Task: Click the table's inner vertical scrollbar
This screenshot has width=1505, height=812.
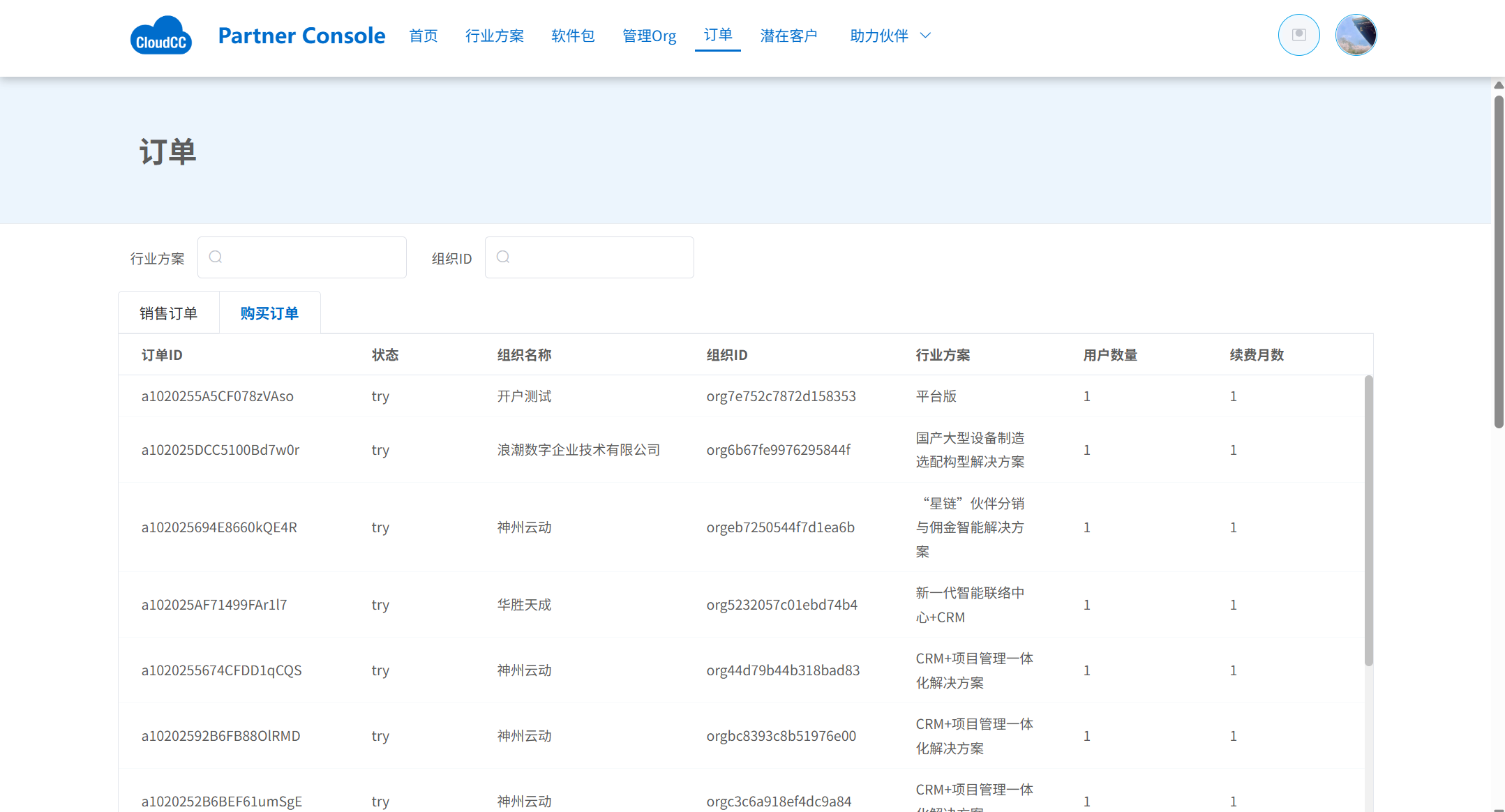Action: click(x=1368, y=520)
